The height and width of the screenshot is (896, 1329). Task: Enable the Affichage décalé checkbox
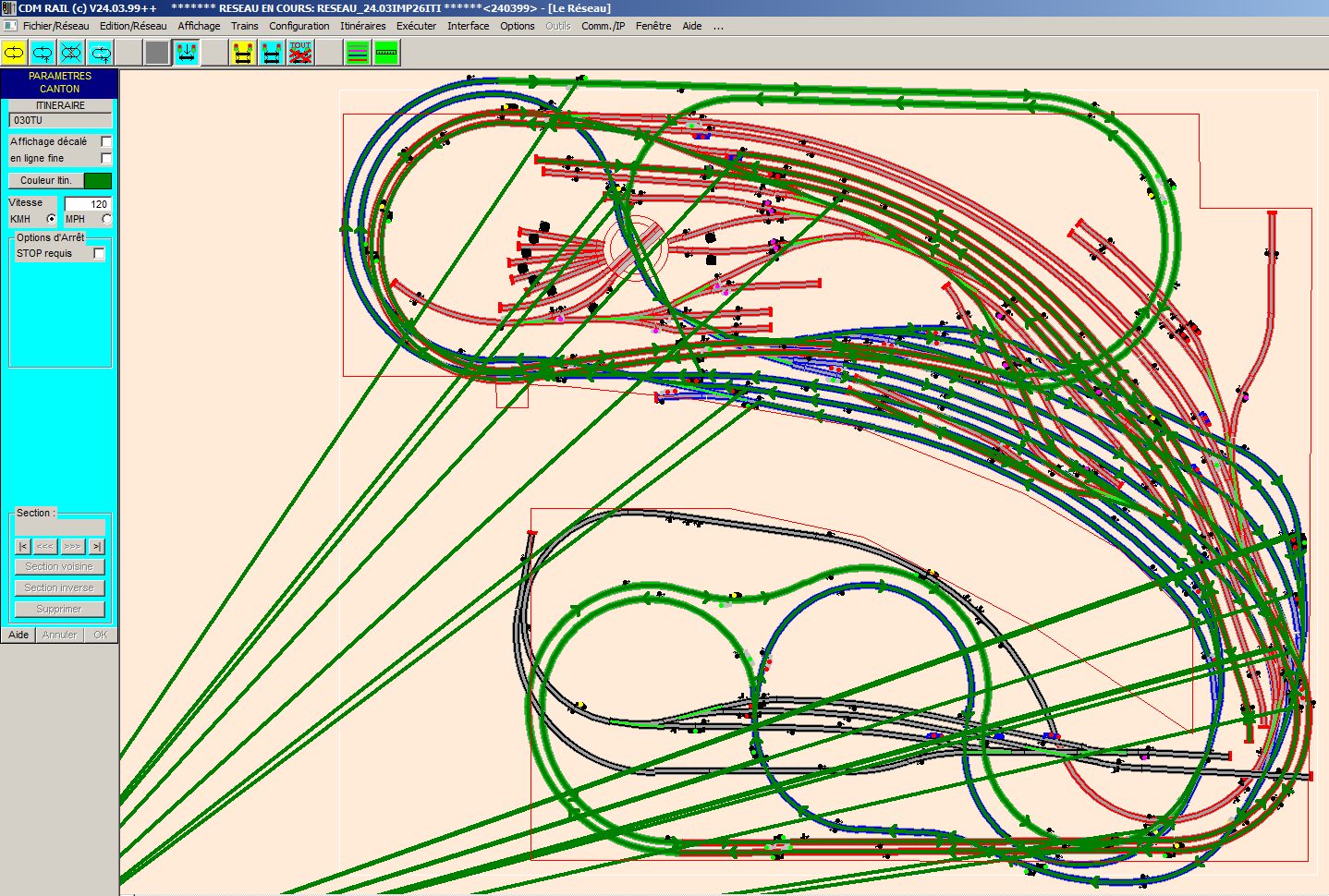(x=106, y=141)
